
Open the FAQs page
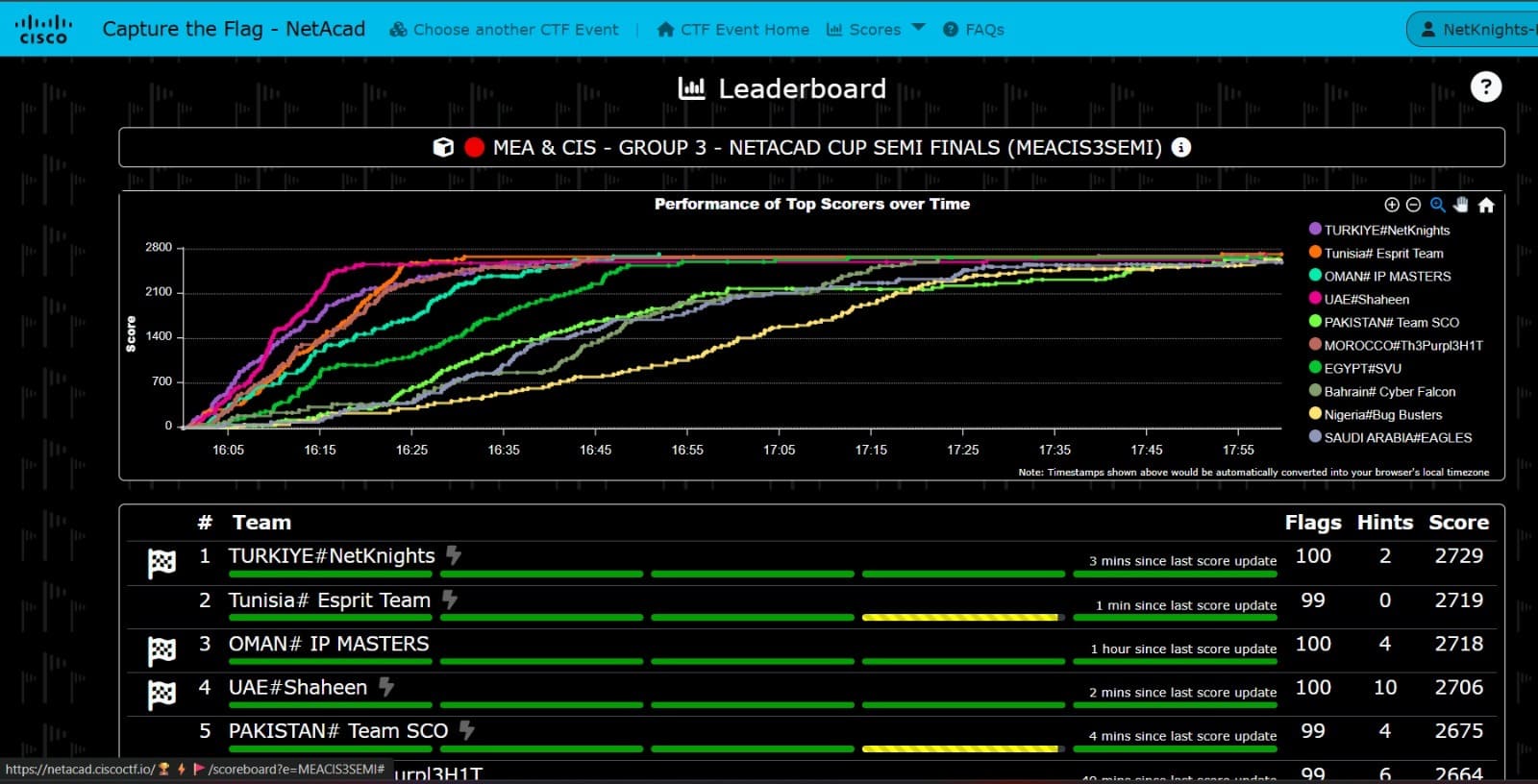point(974,30)
